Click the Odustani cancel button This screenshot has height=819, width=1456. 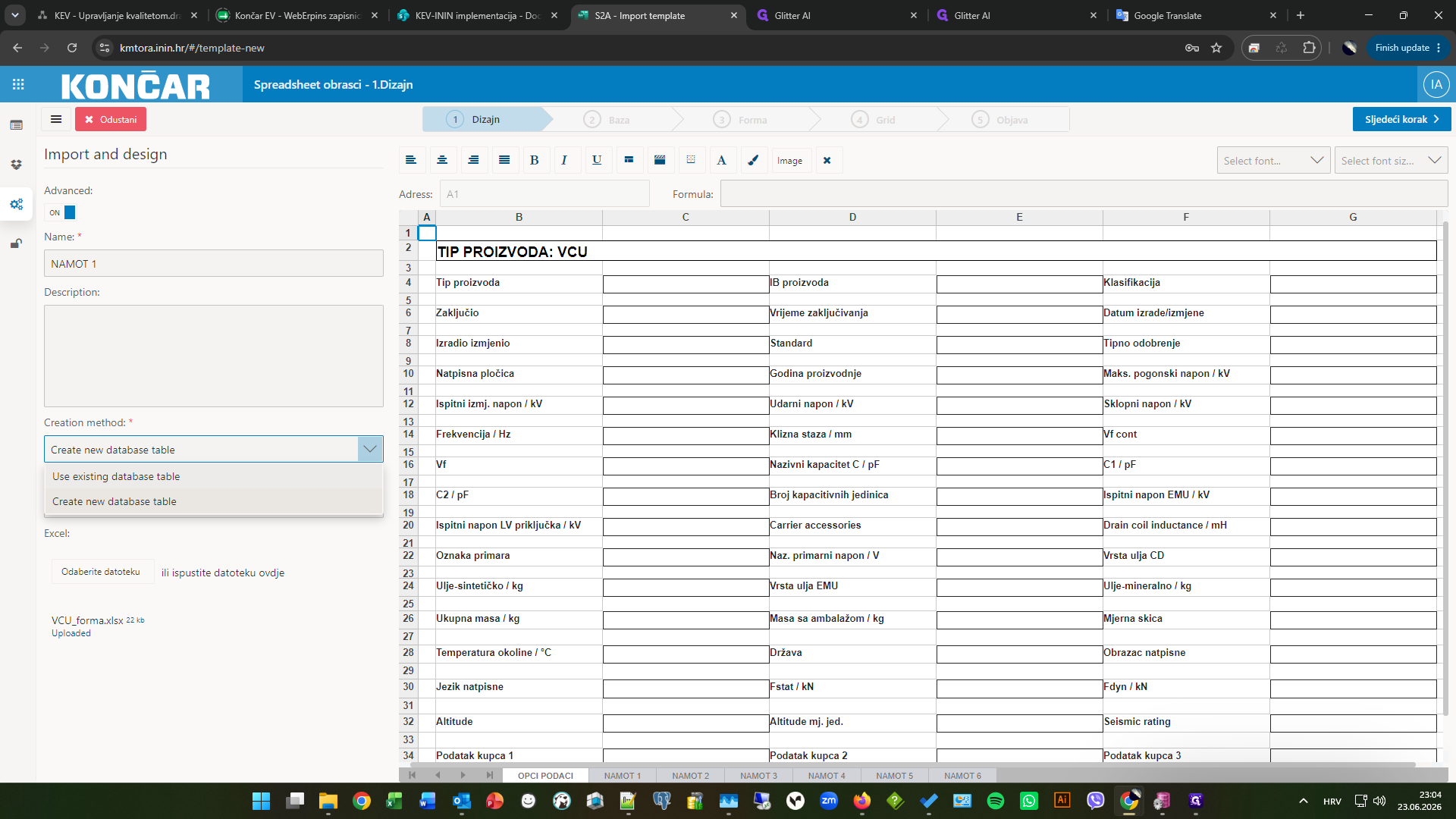pyautogui.click(x=111, y=119)
